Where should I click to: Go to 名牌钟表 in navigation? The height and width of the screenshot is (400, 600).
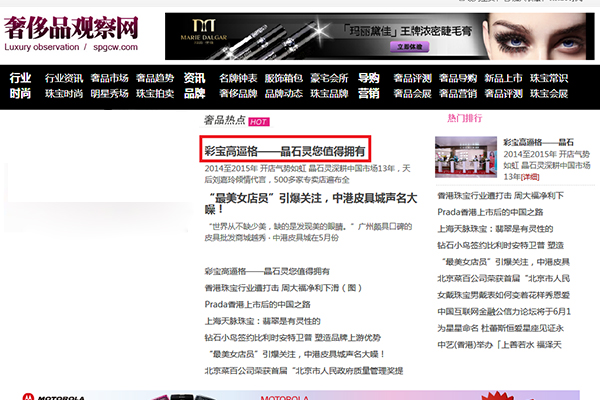(x=238, y=78)
